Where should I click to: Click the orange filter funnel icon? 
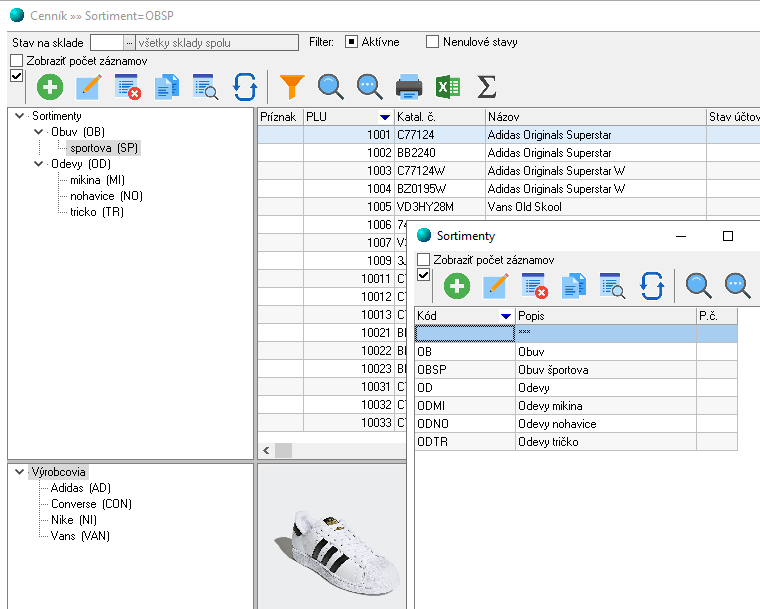[x=290, y=87]
